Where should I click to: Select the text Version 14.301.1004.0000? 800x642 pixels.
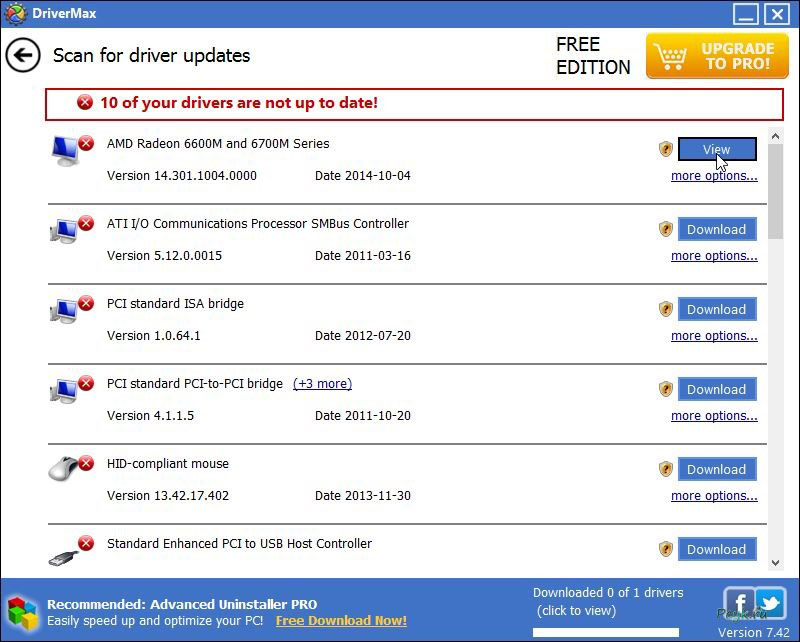182,176
